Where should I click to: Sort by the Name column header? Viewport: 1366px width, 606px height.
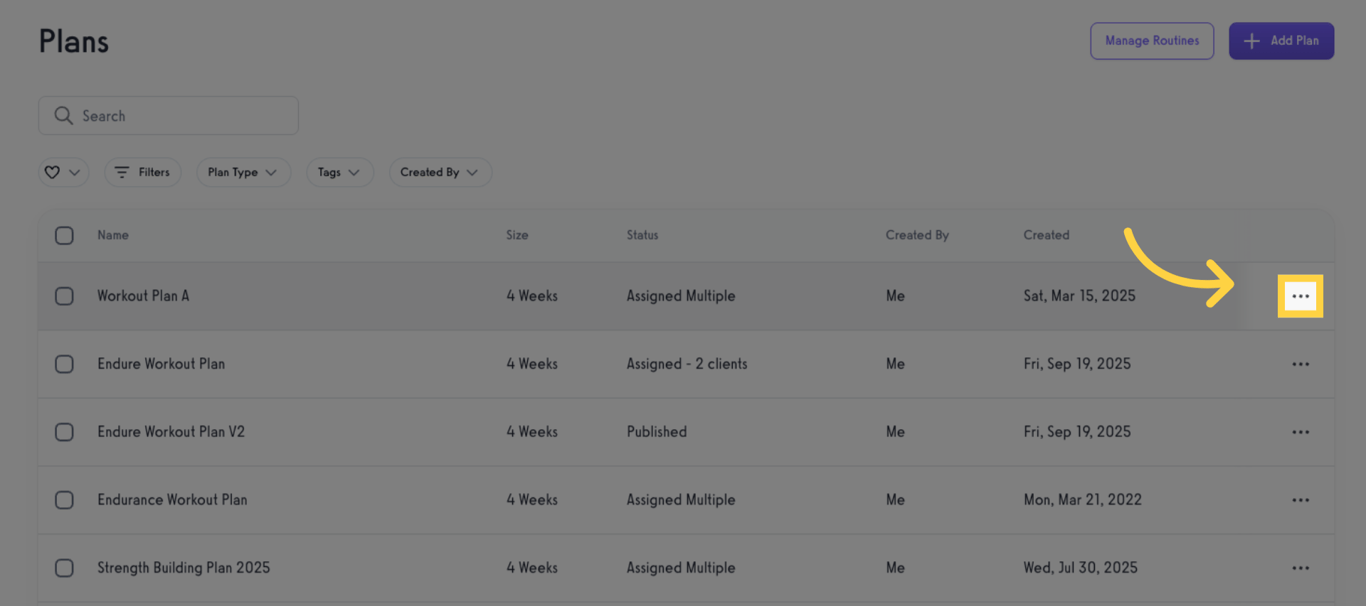click(x=113, y=235)
